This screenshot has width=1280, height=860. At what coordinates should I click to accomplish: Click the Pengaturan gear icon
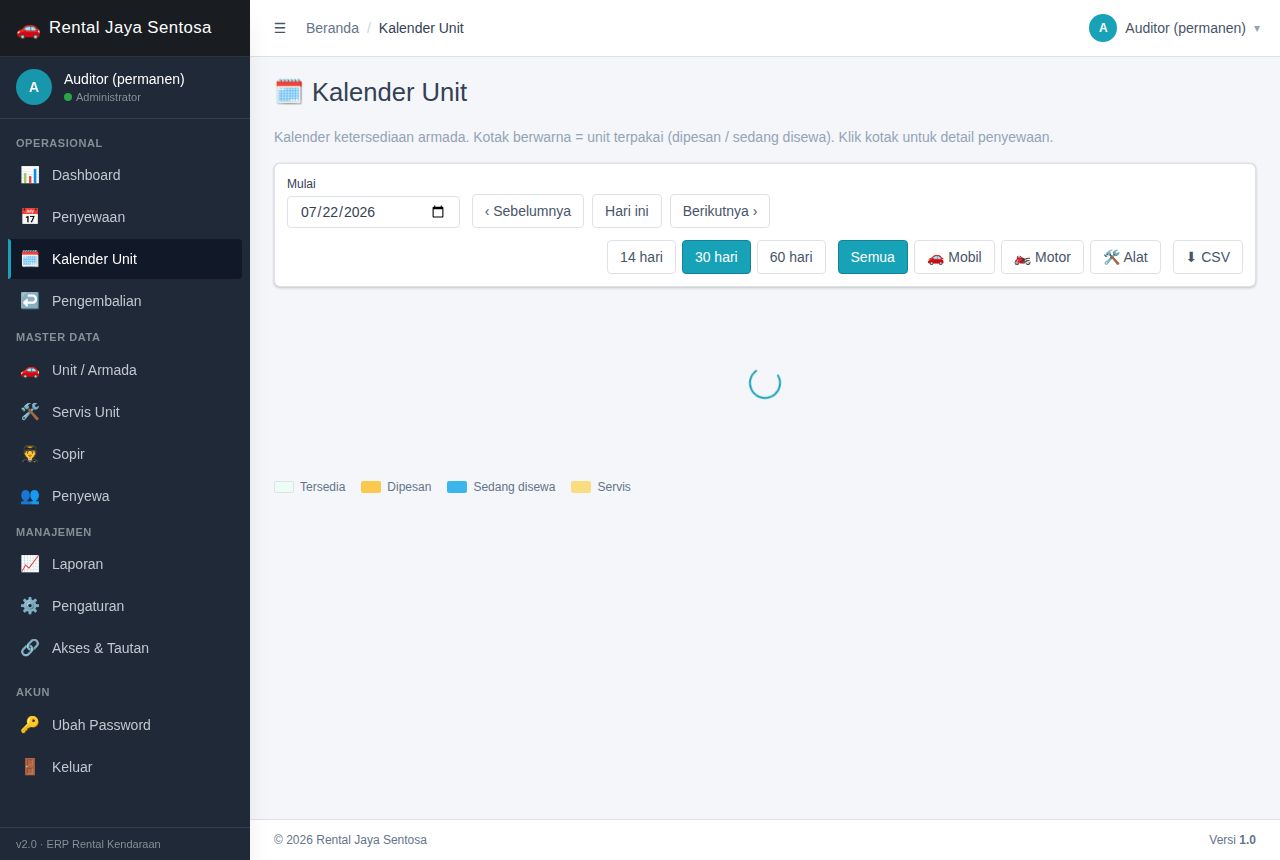(30, 606)
